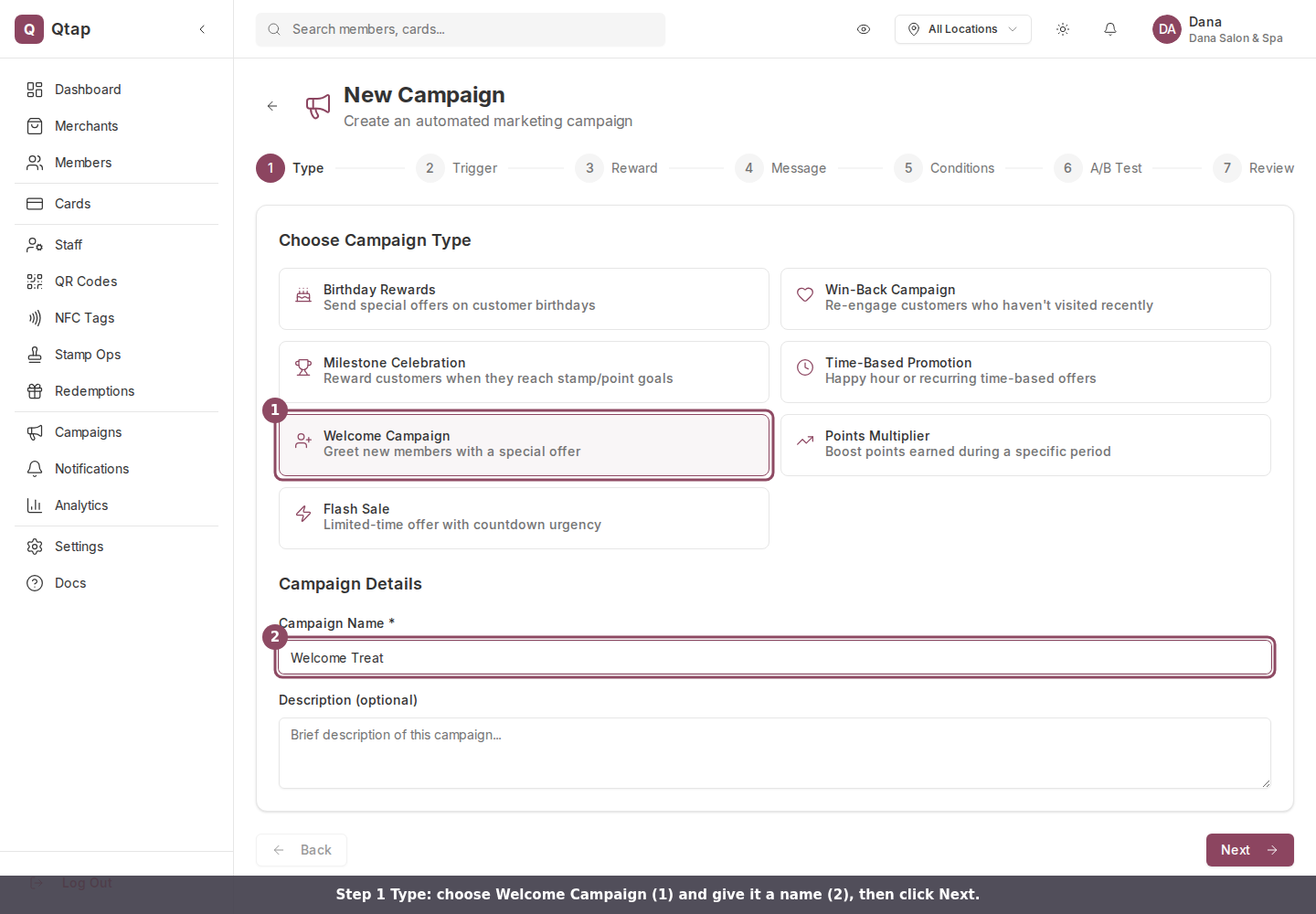
Task: Click the Dashboard grid icon
Action: coord(35,90)
